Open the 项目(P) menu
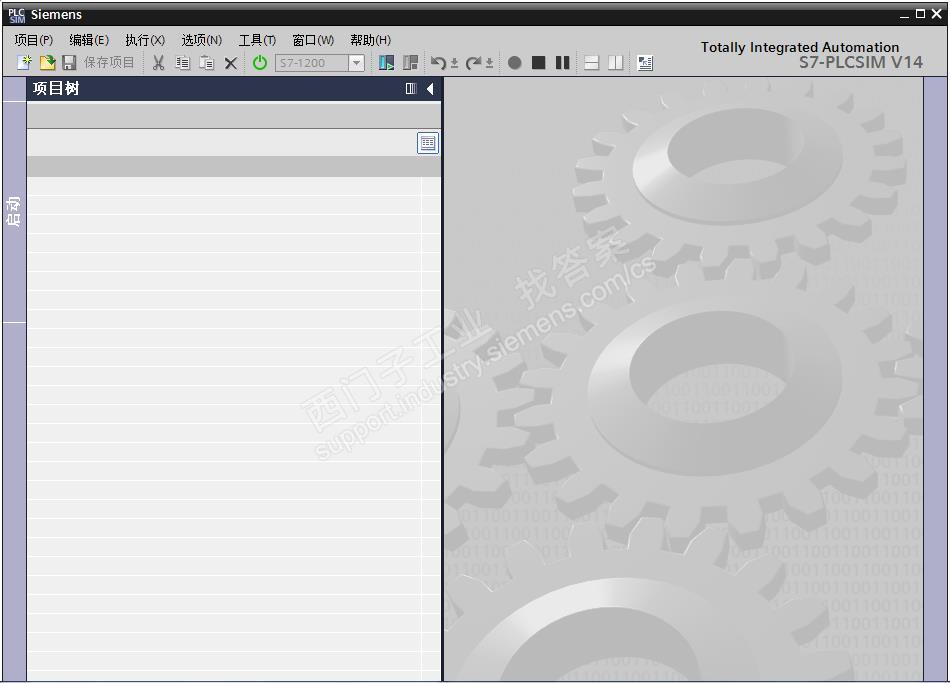This screenshot has width=950, height=683. coord(34,40)
